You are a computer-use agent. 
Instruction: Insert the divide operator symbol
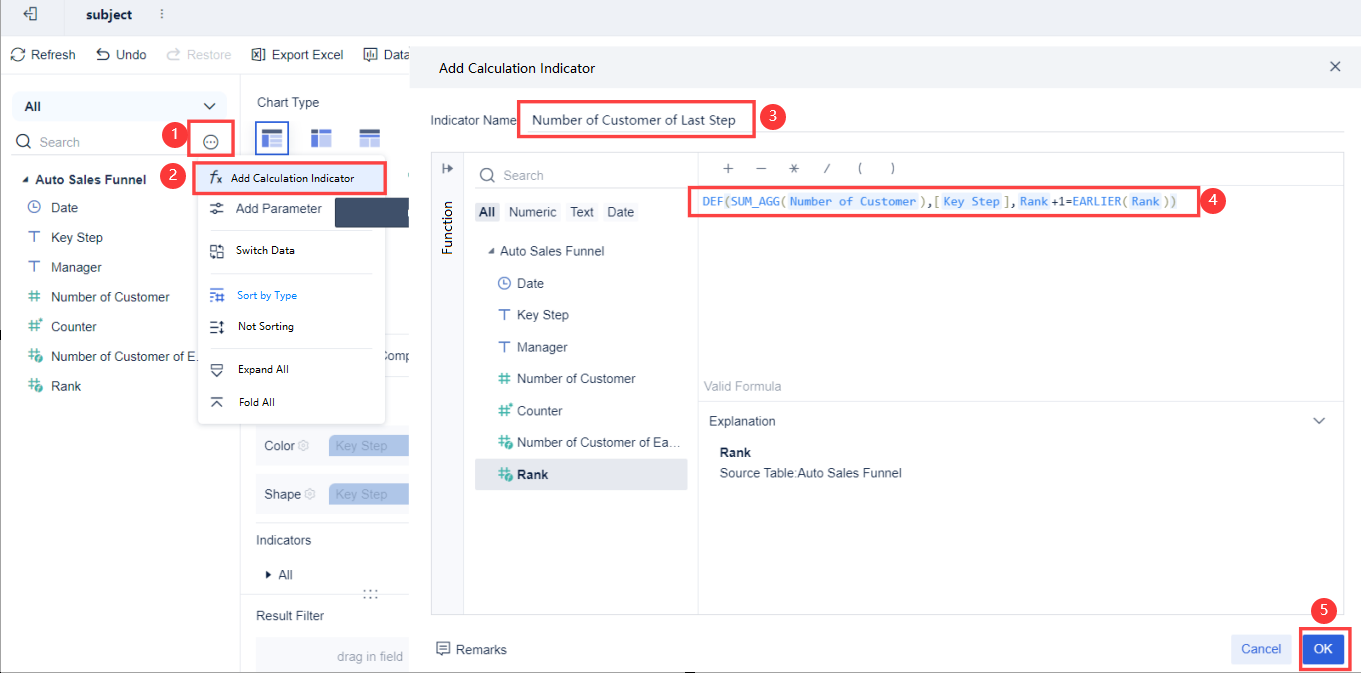coord(826,169)
